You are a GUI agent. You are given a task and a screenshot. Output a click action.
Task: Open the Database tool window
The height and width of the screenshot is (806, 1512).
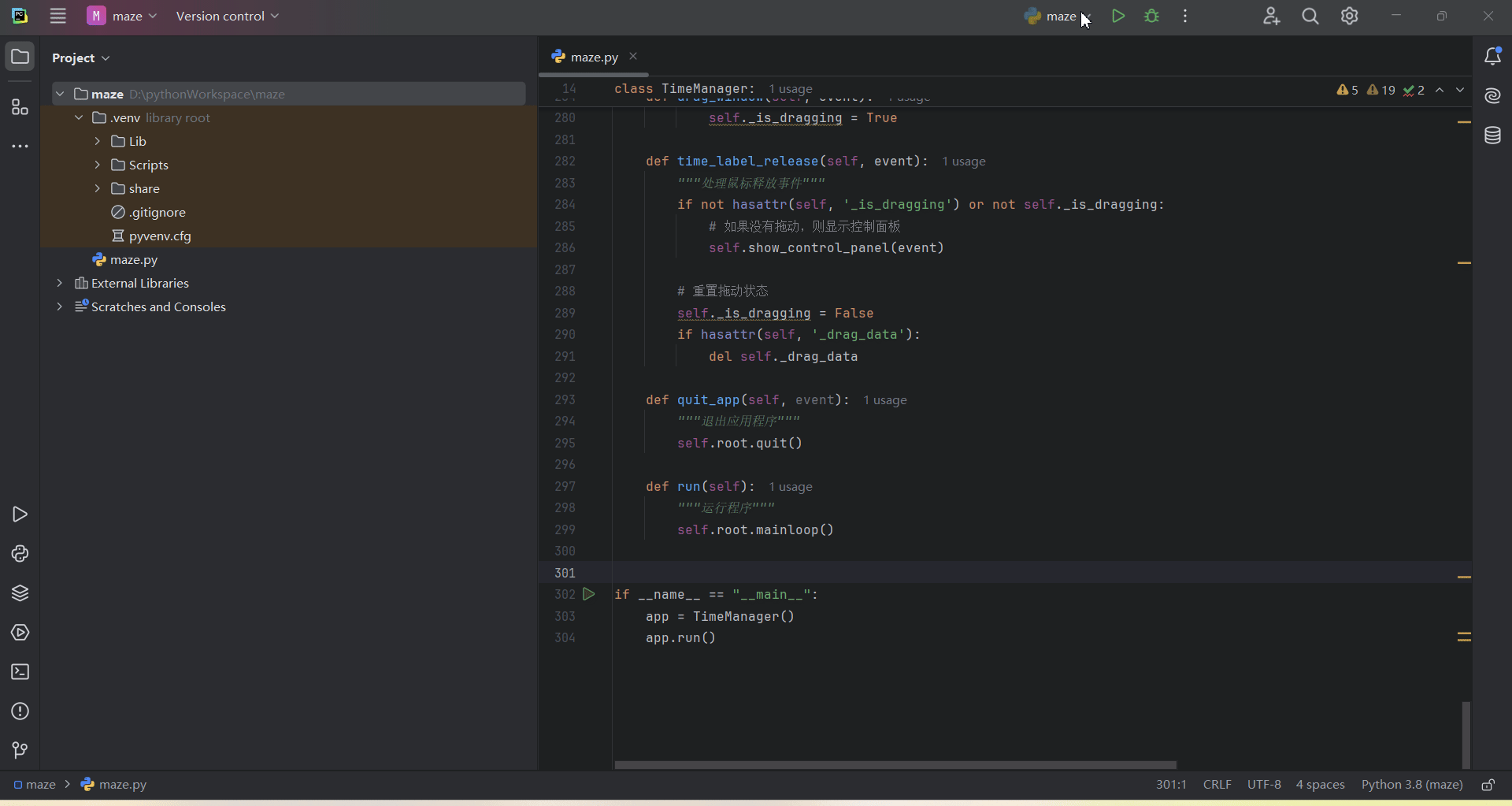coord(1493,136)
